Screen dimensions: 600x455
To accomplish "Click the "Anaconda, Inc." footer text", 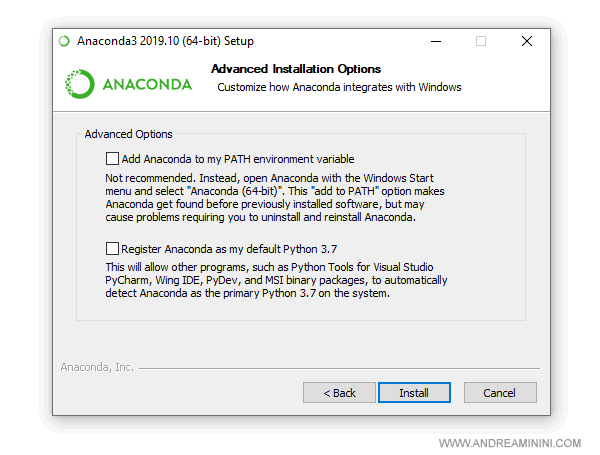I will tap(97, 367).
